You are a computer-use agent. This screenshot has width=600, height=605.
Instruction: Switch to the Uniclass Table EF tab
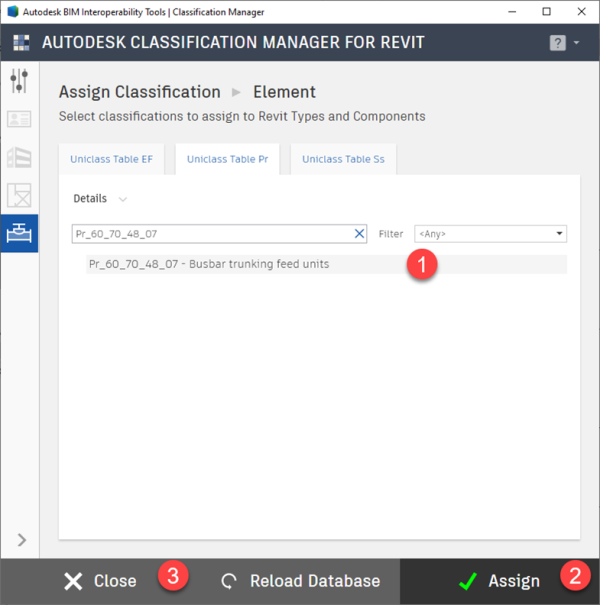[x=111, y=159]
